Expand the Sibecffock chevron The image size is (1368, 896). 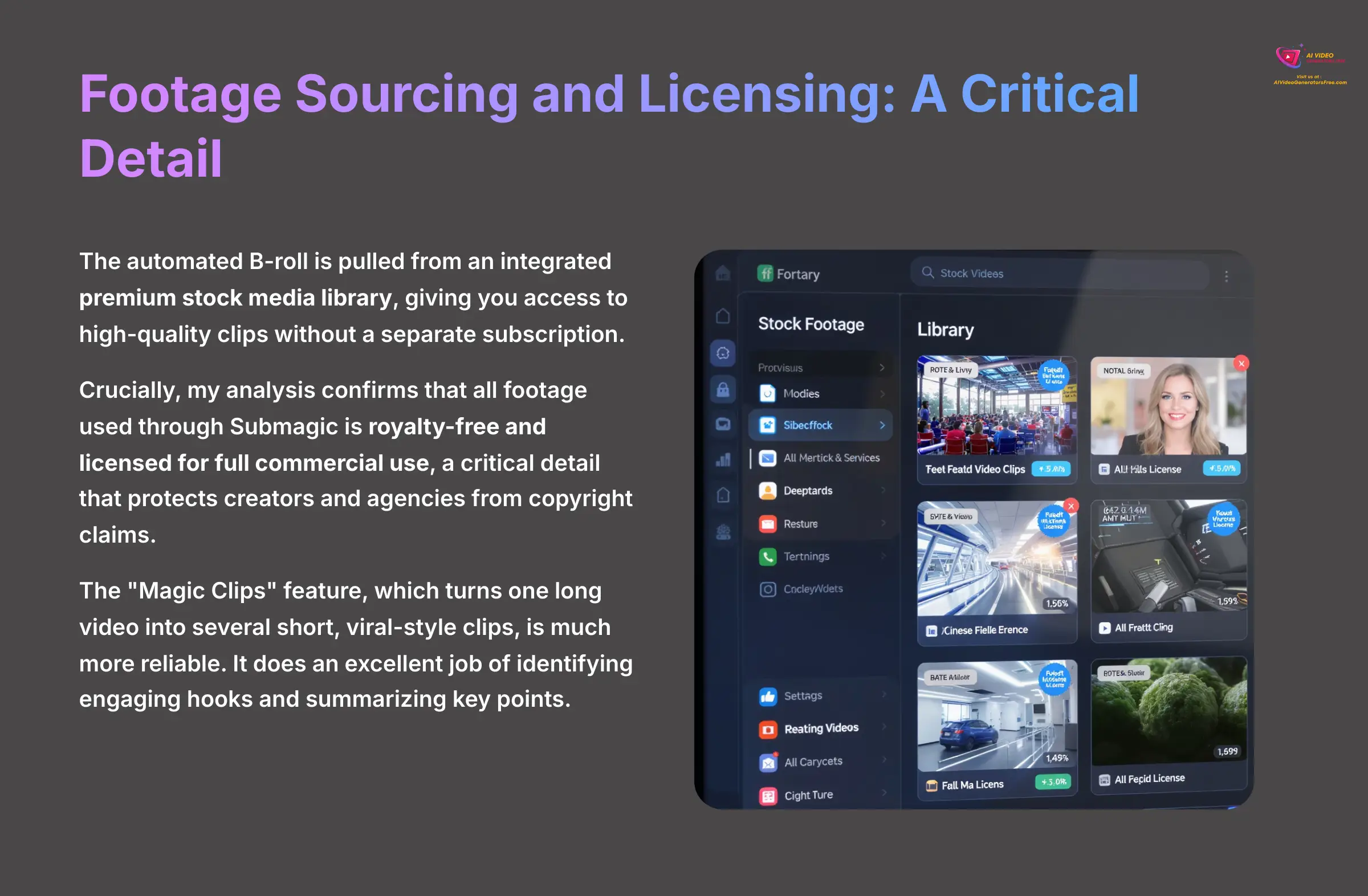[882, 425]
